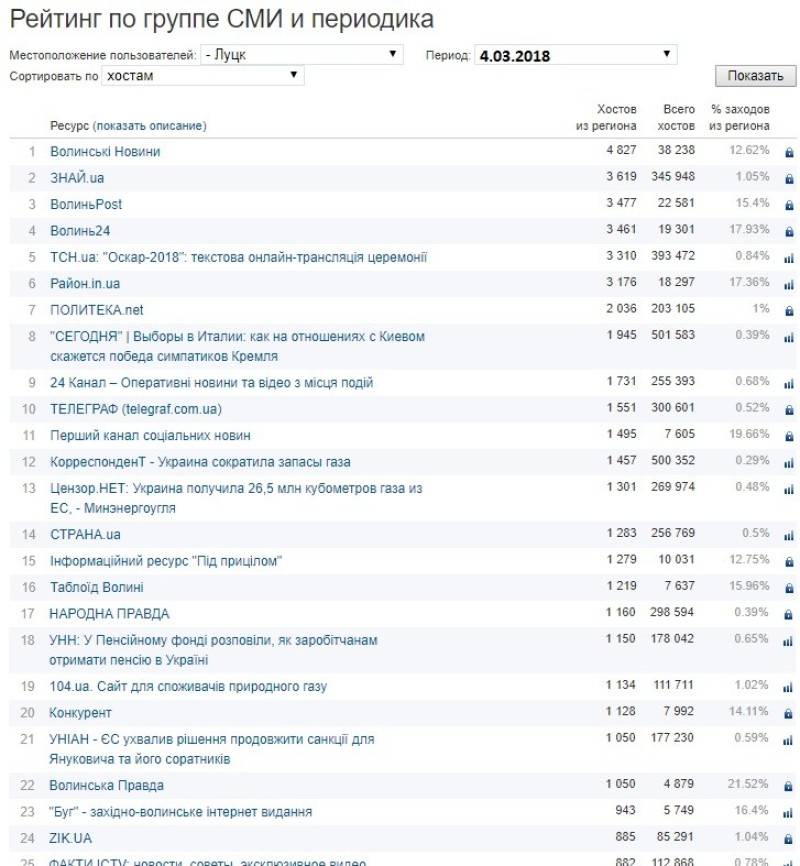Viewport: 800px width, 866px height.
Task: Expand the Период date dropdown
Action: [576, 55]
